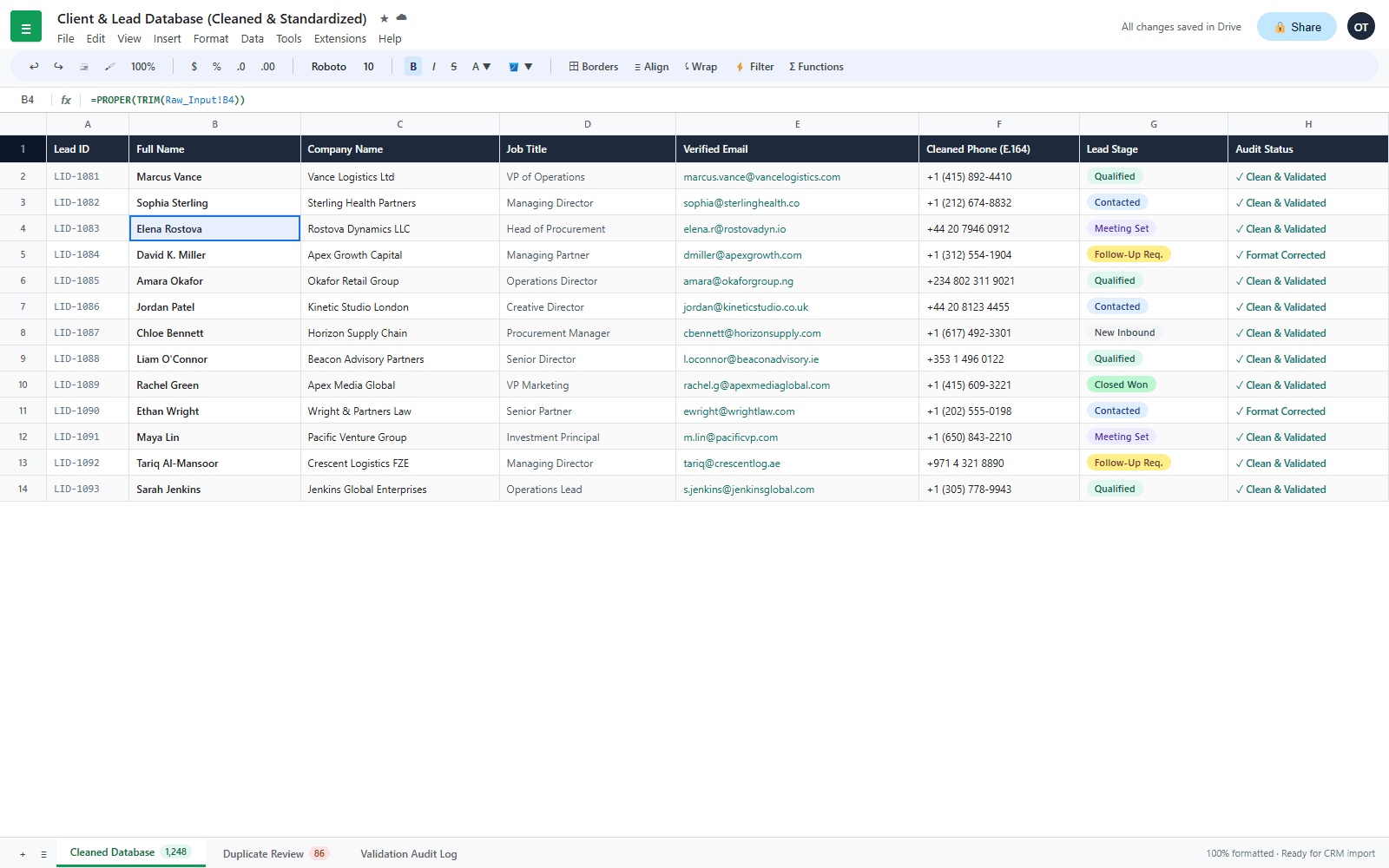Open the Functions dropdown
The width and height of the screenshot is (1389, 868).
click(816, 67)
